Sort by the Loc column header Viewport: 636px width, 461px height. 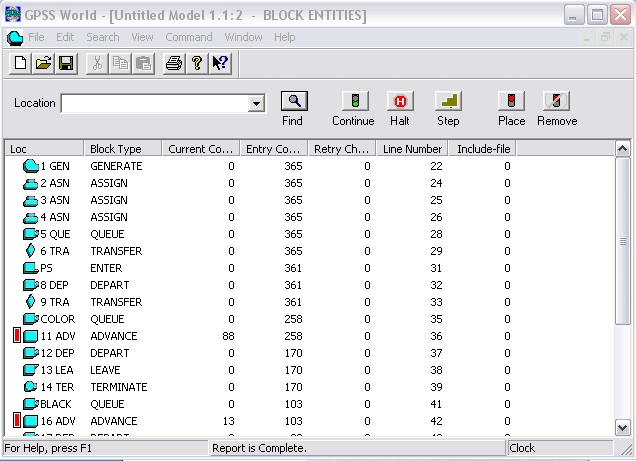(44, 149)
